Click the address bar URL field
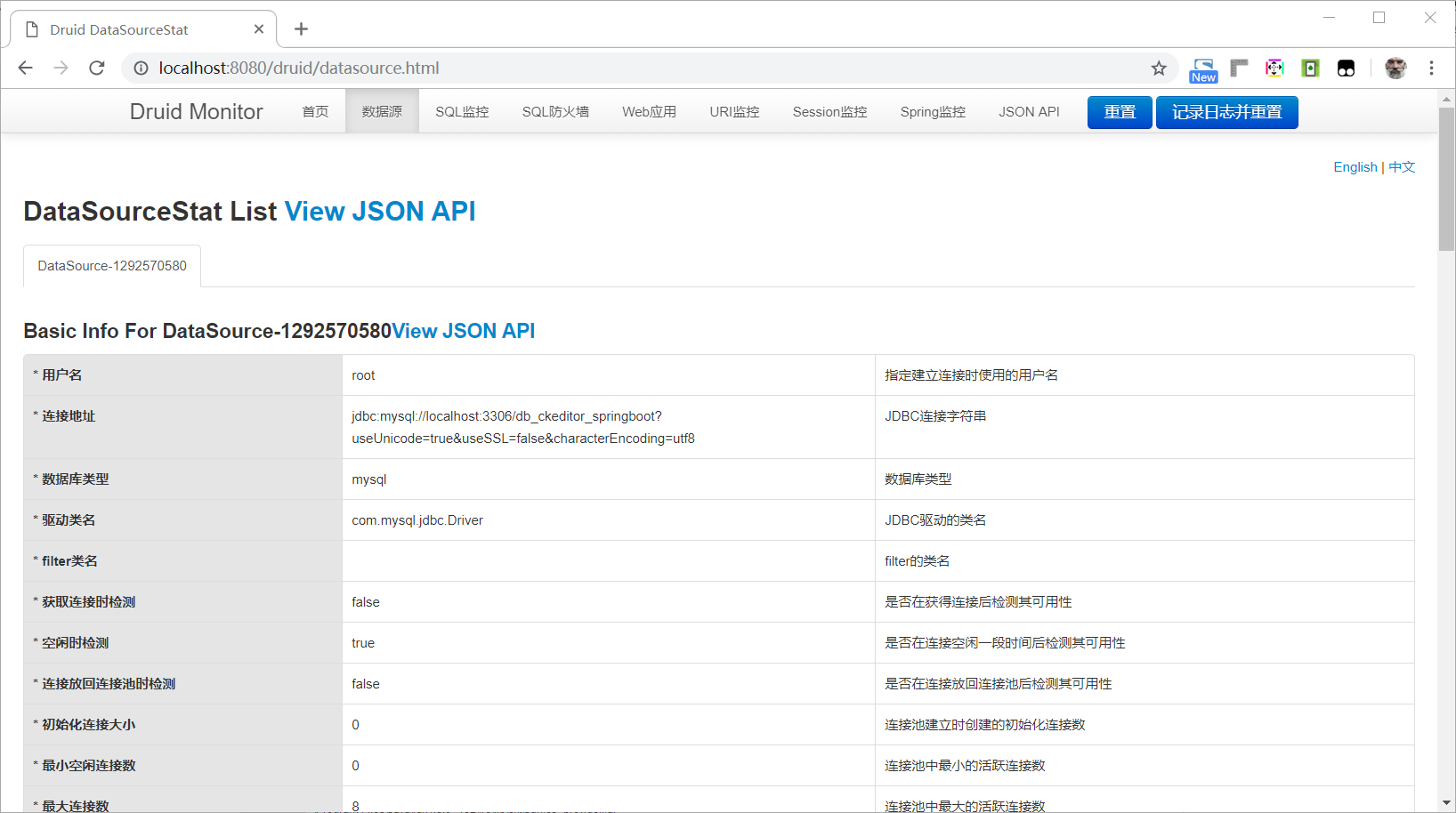Screen dimensions: 1456x813 pos(623,68)
